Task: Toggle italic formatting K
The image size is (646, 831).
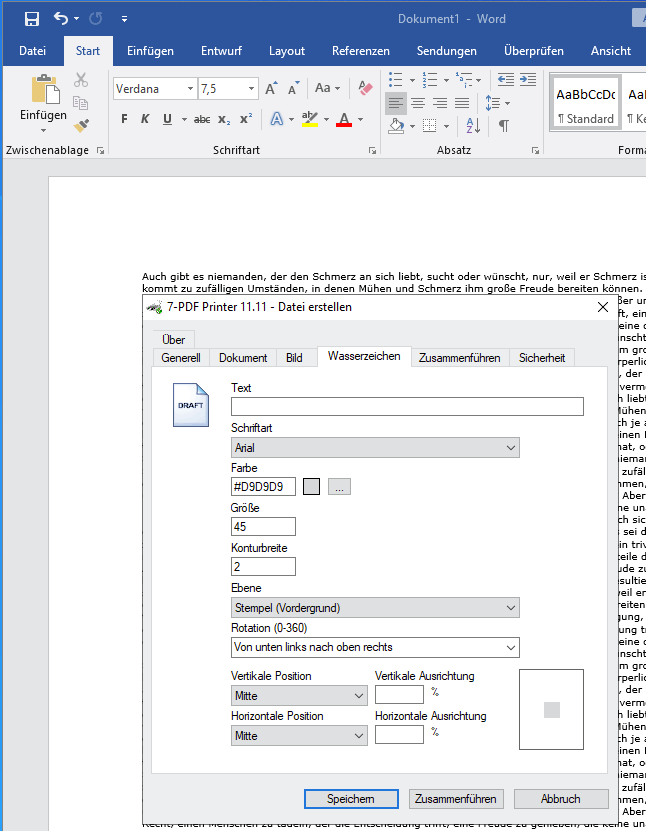Action: pyautogui.click(x=145, y=119)
